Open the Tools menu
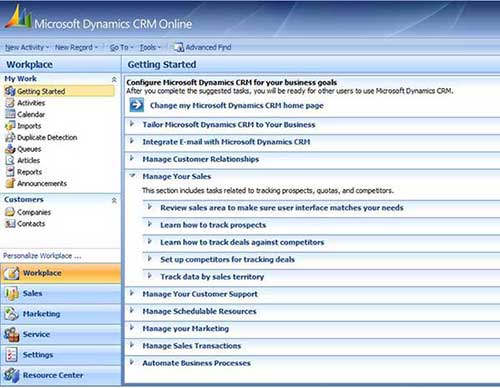 tap(150, 48)
